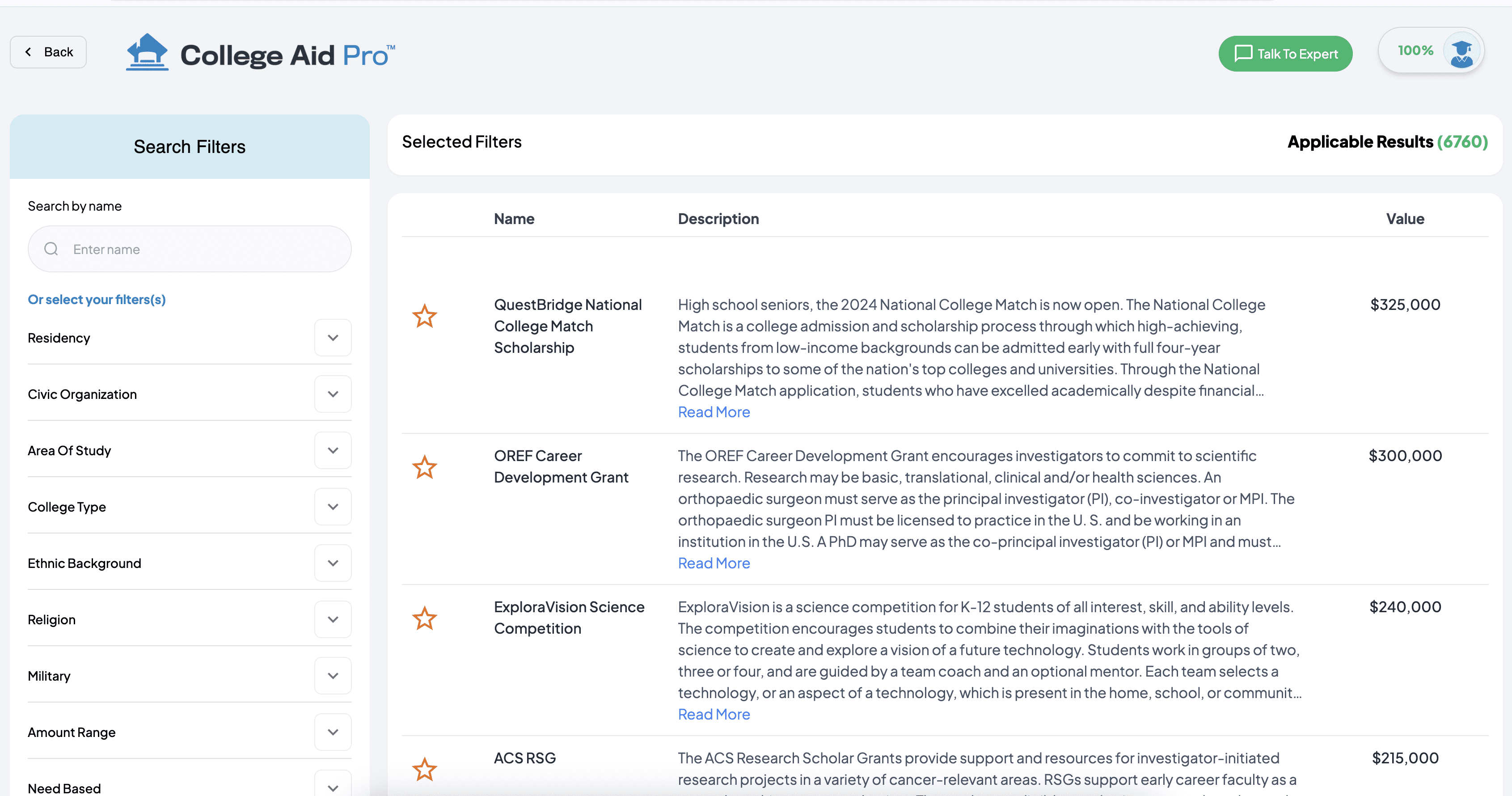This screenshot has width=1512, height=796.
Task: Open Talk To Expert chat
Action: click(1285, 53)
